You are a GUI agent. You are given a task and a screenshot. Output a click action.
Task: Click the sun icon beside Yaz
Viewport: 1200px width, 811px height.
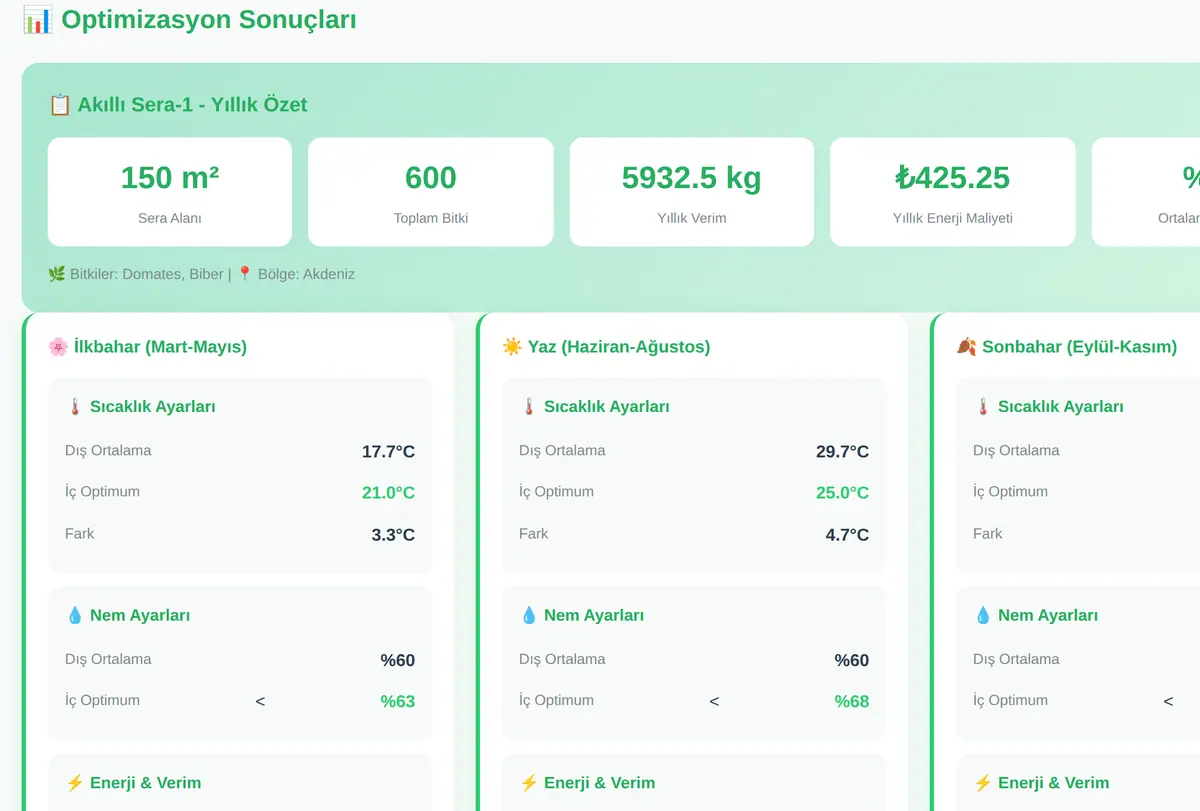point(512,347)
